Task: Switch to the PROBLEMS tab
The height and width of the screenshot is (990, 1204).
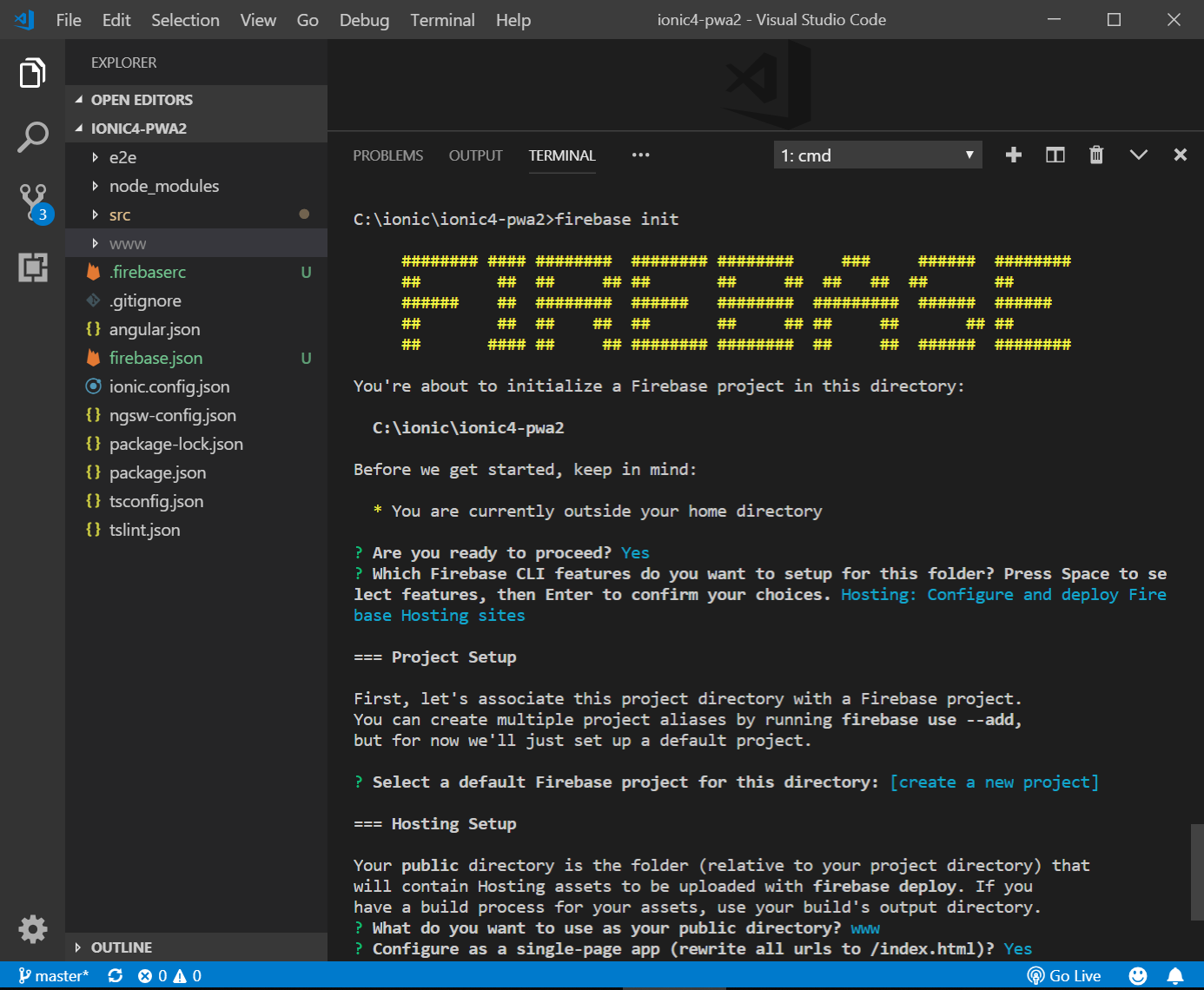Action: (387, 155)
